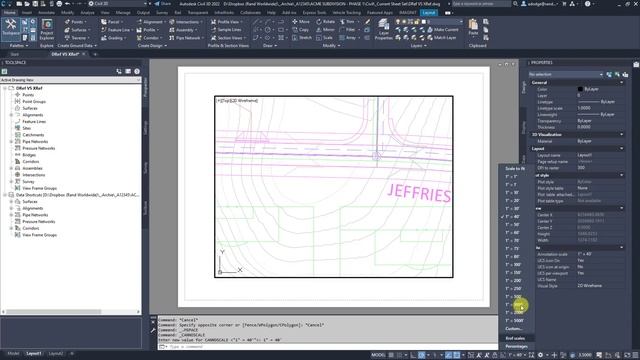640x360 pixels.
Task: Click the Paste button in Clipboard panel
Action: (473, 27)
